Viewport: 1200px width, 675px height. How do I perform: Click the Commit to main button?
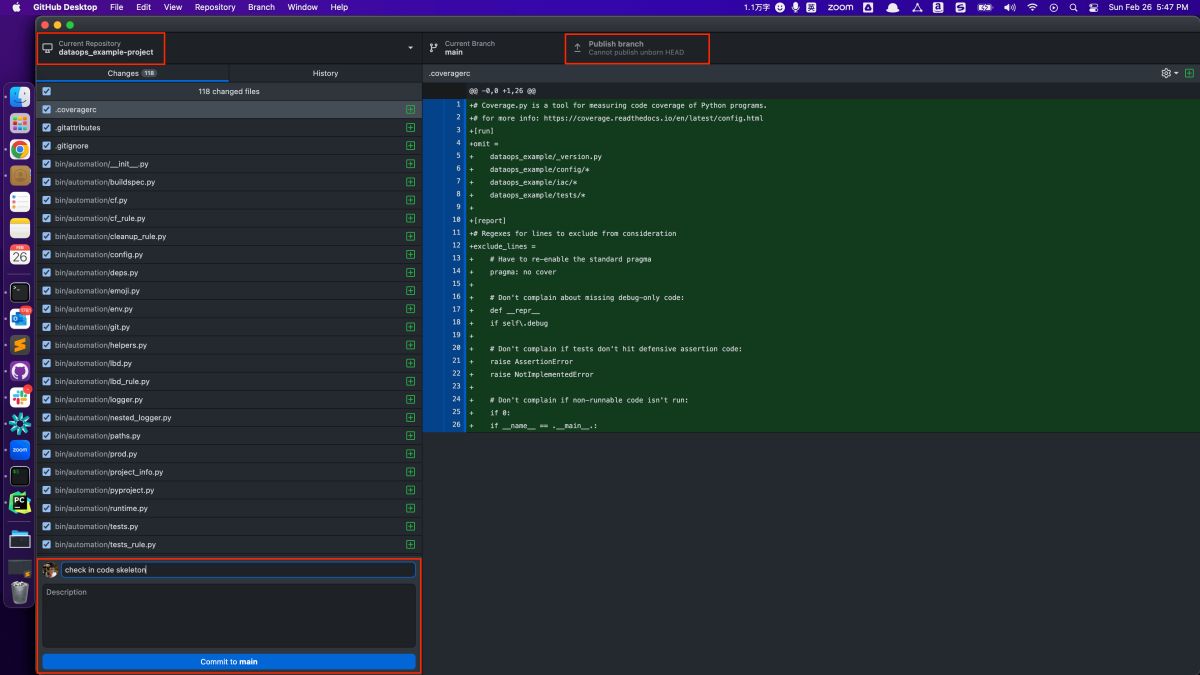229,661
